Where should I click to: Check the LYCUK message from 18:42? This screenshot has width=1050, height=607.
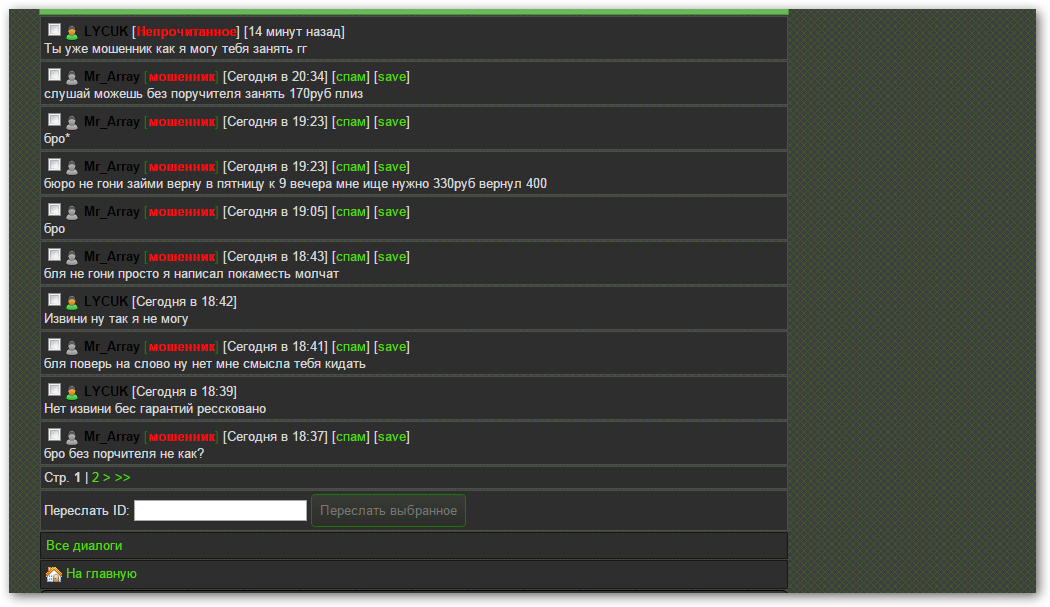[54, 299]
